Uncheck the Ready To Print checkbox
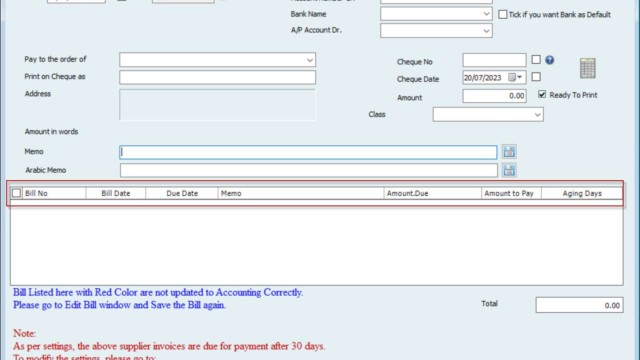The width and height of the screenshot is (640, 360). pyautogui.click(x=542, y=94)
